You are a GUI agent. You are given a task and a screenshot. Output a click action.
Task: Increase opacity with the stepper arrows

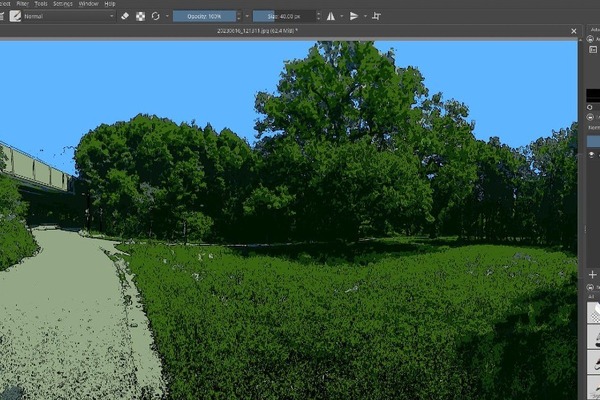click(239, 16)
